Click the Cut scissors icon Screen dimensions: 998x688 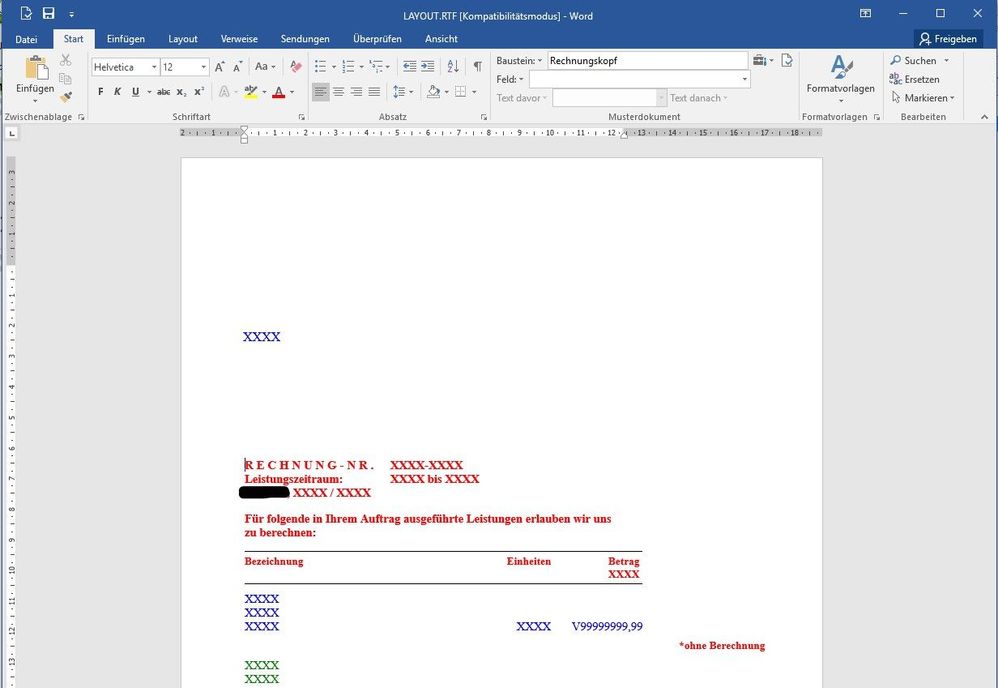(66, 61)
